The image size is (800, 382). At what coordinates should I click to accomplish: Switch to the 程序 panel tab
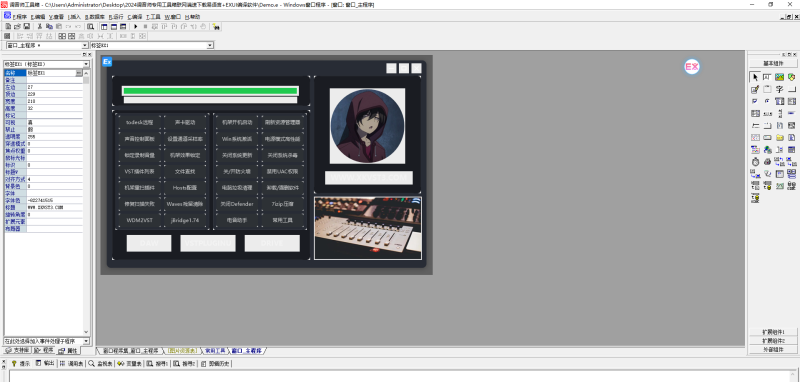[44, 350]
